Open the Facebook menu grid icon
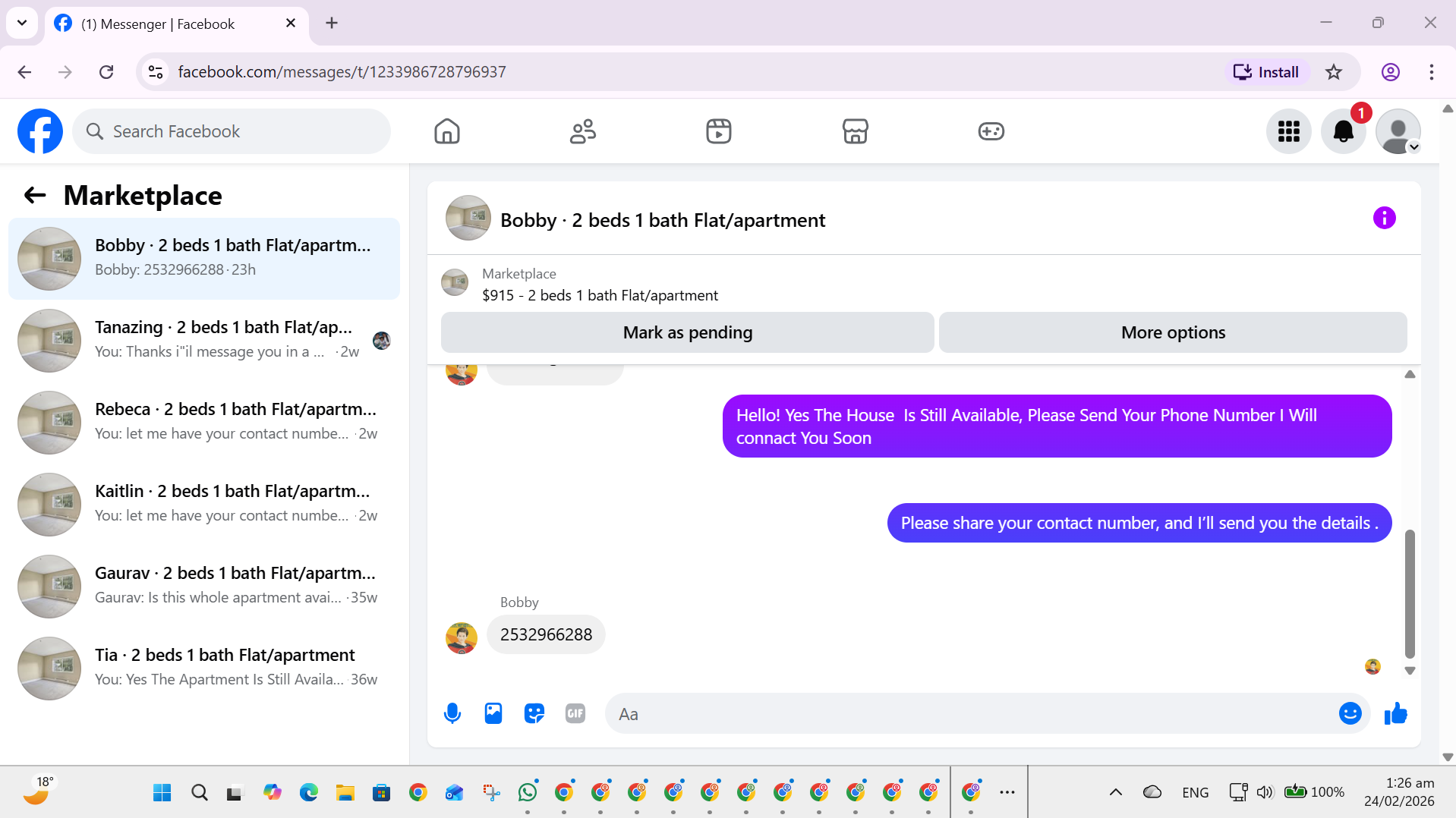Viewport: 1456px width, 818px height. click(1289, 131)
